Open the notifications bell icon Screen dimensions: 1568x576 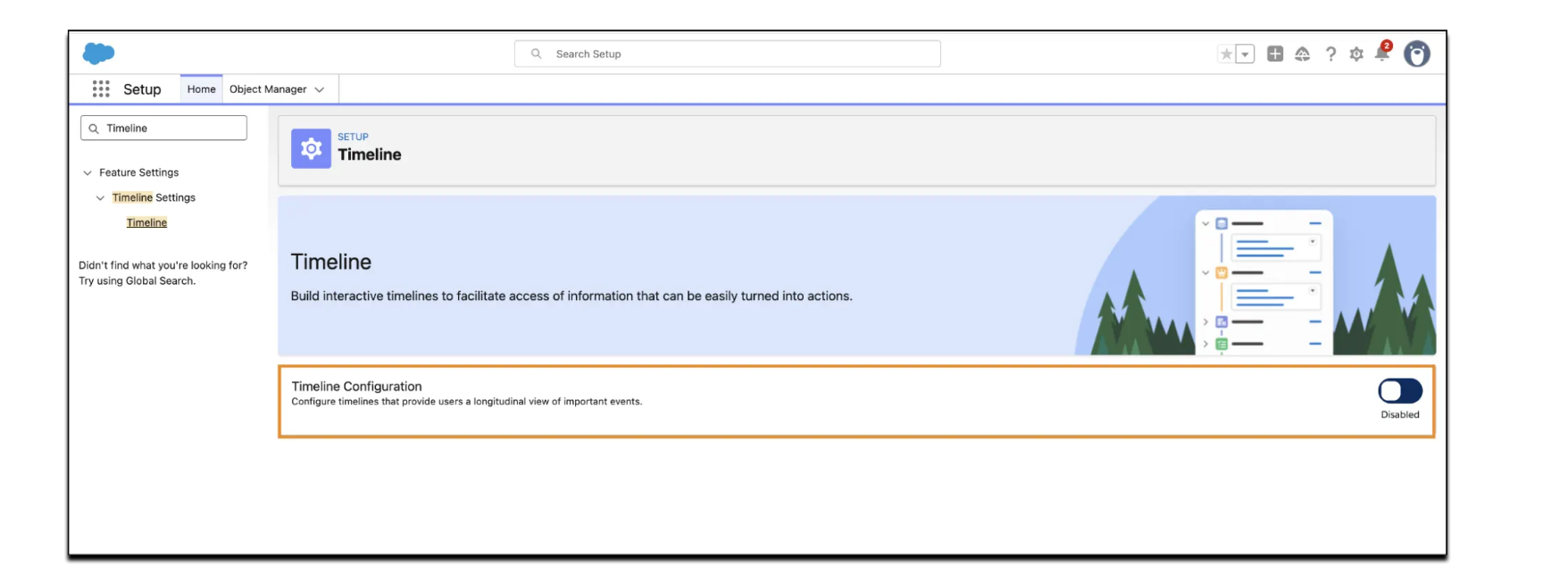pos(1382,53)
